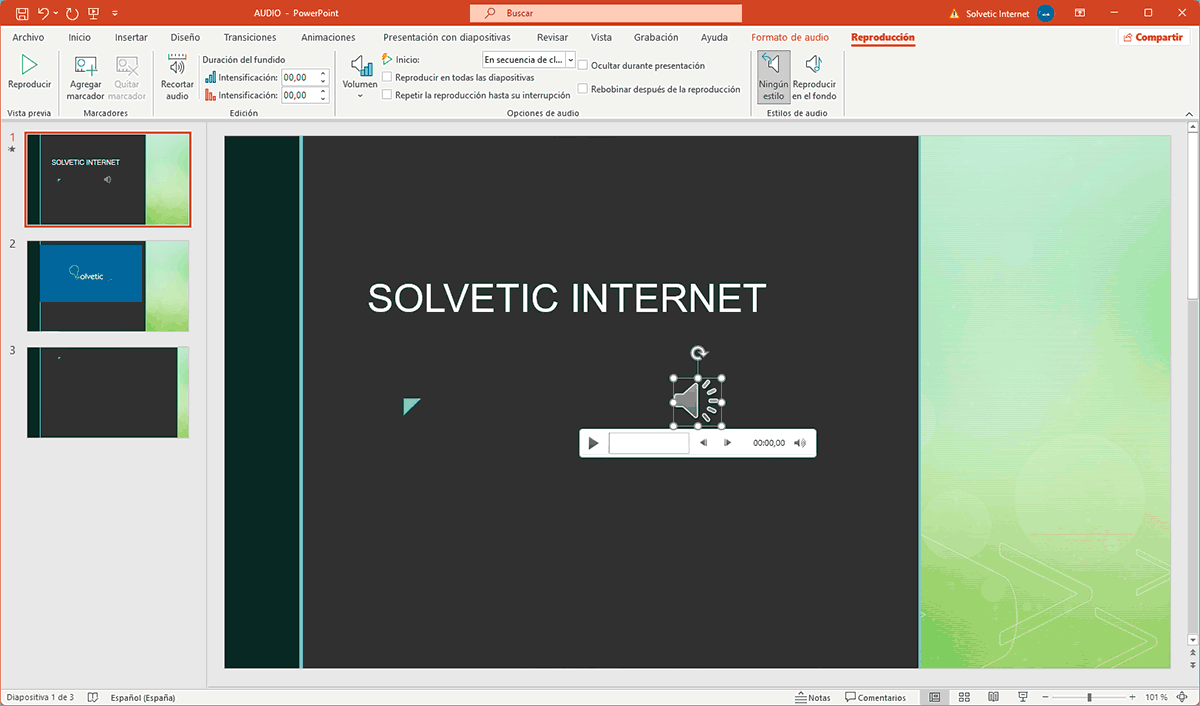
Task: Collapse the ribbon with the chevron arrow
Action: (1190, 113)
